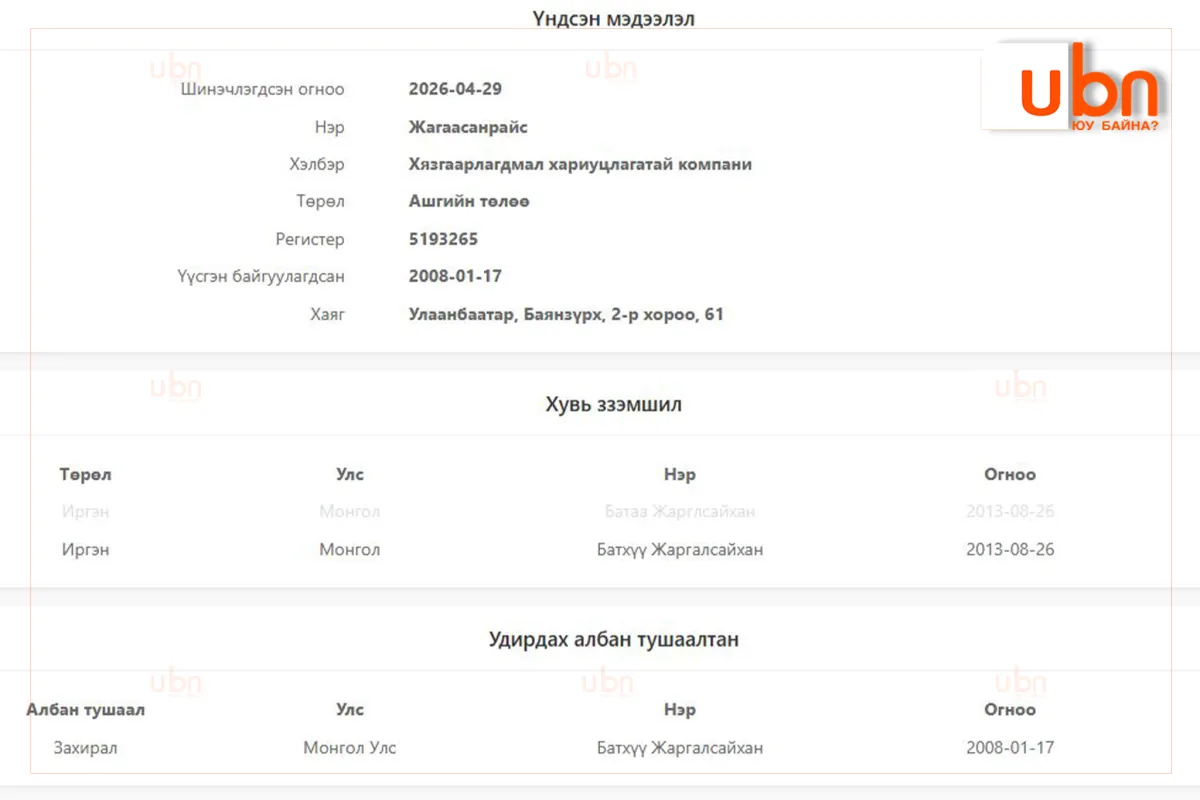Click the Төрөл column header in the shareholders table
The height and width of the screenshot is (800, 1200).
click(x=85, y=474)
